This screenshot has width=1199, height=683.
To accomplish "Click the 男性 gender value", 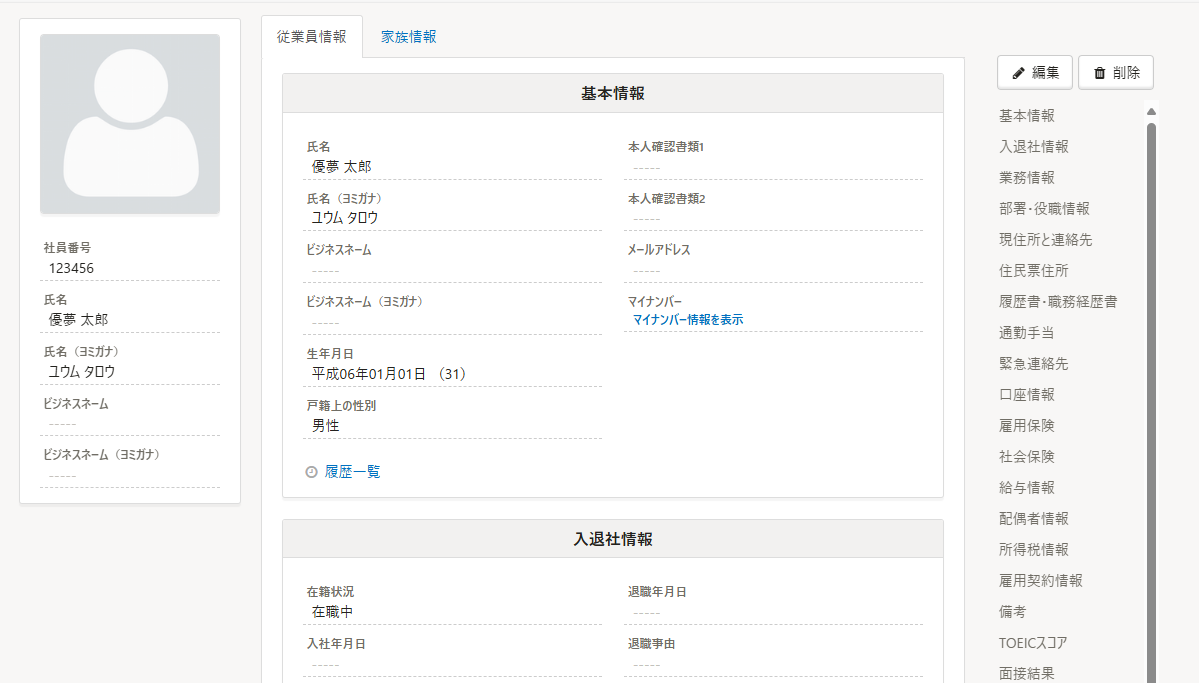I will 326,426.
